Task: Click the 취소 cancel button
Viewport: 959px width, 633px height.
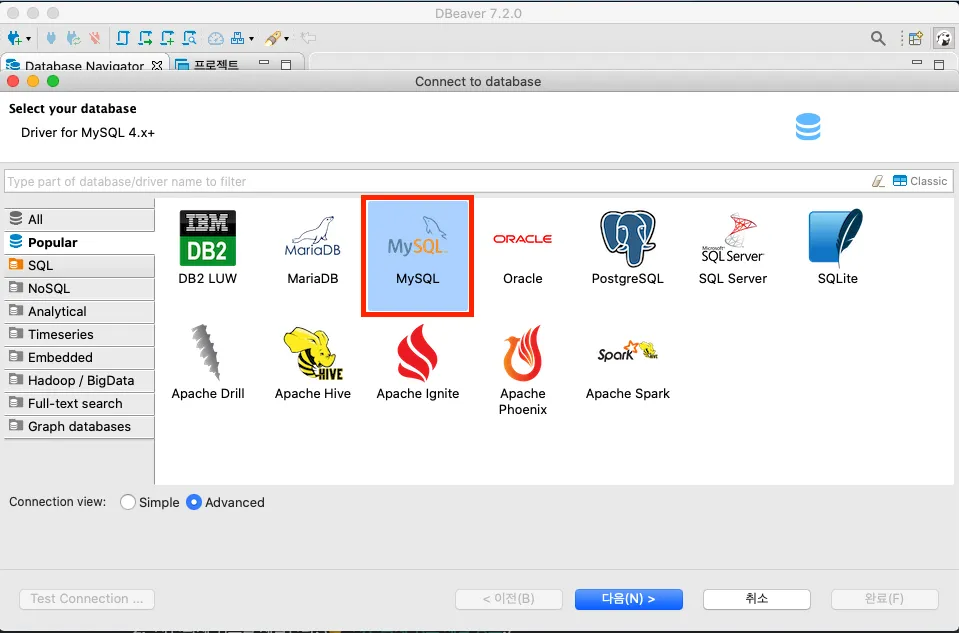Action: pos(757,599)
